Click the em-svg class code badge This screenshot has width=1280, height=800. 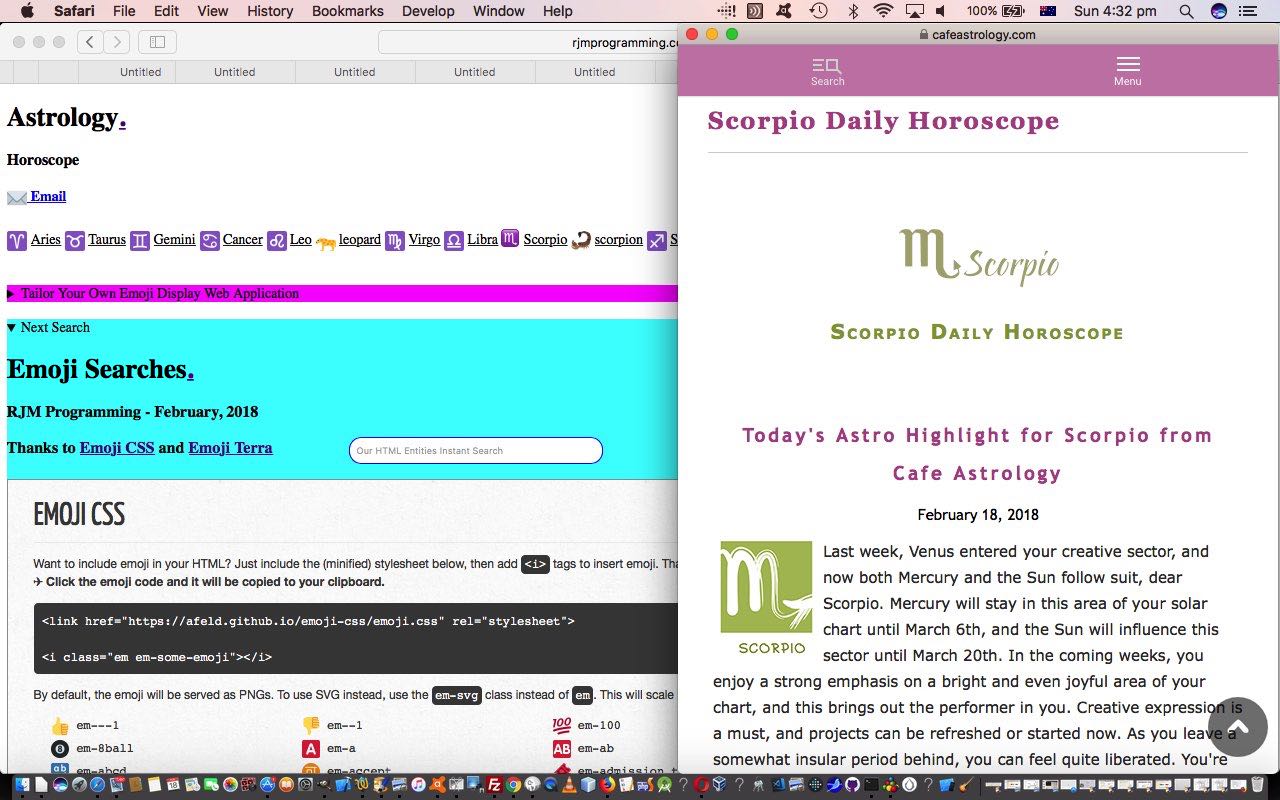click(x=456, y=695)
